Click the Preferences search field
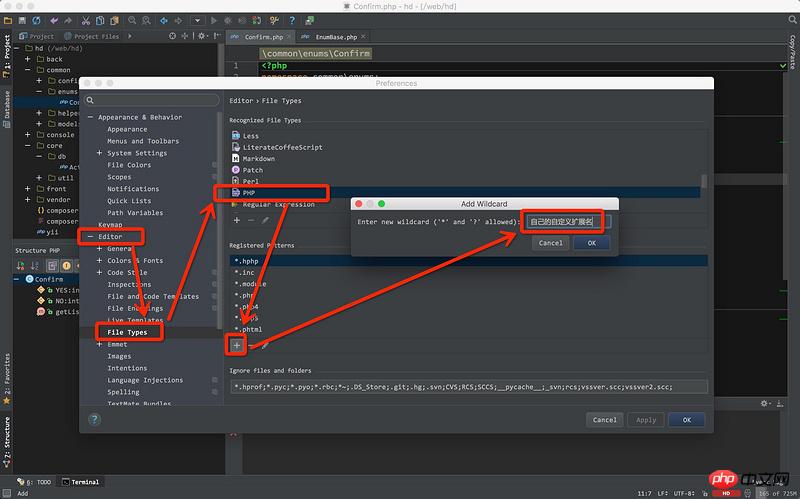The image size is (800, 499). (152, 100)
